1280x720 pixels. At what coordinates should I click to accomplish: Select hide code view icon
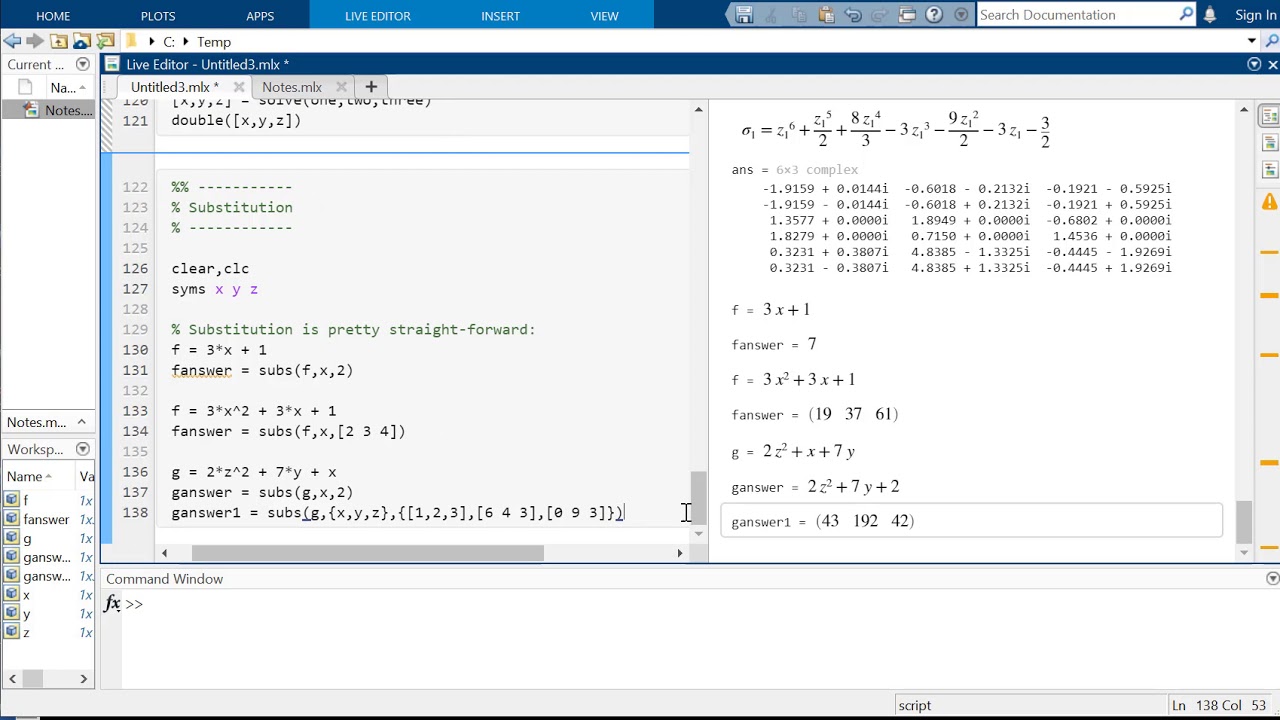1270,170
